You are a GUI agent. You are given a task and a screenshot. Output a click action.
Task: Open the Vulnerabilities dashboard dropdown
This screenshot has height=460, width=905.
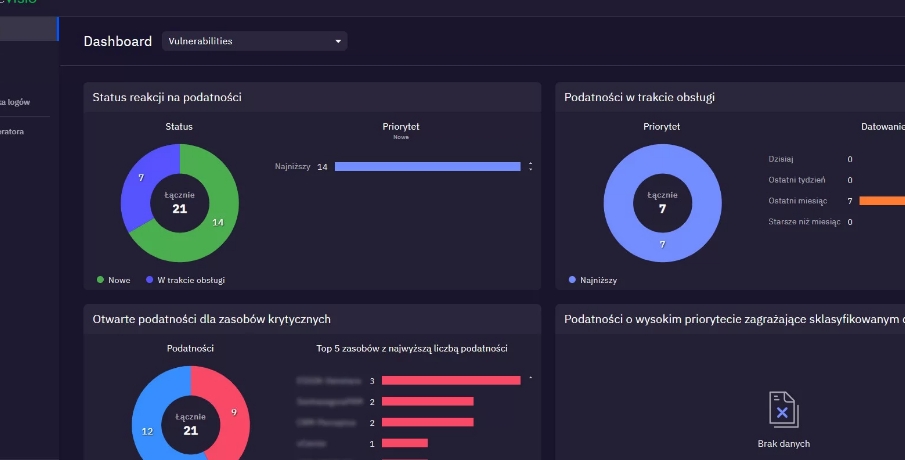point(253,41)
